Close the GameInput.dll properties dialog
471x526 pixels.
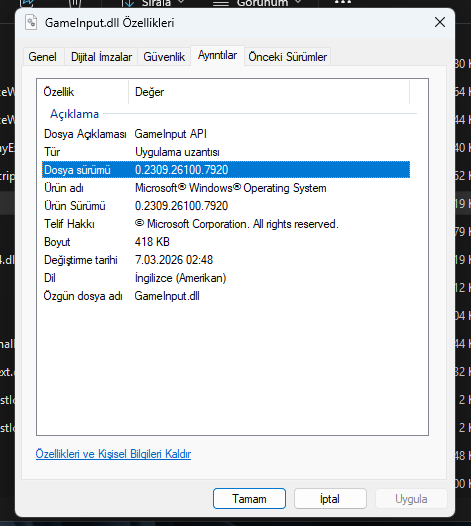coord(440,22)
